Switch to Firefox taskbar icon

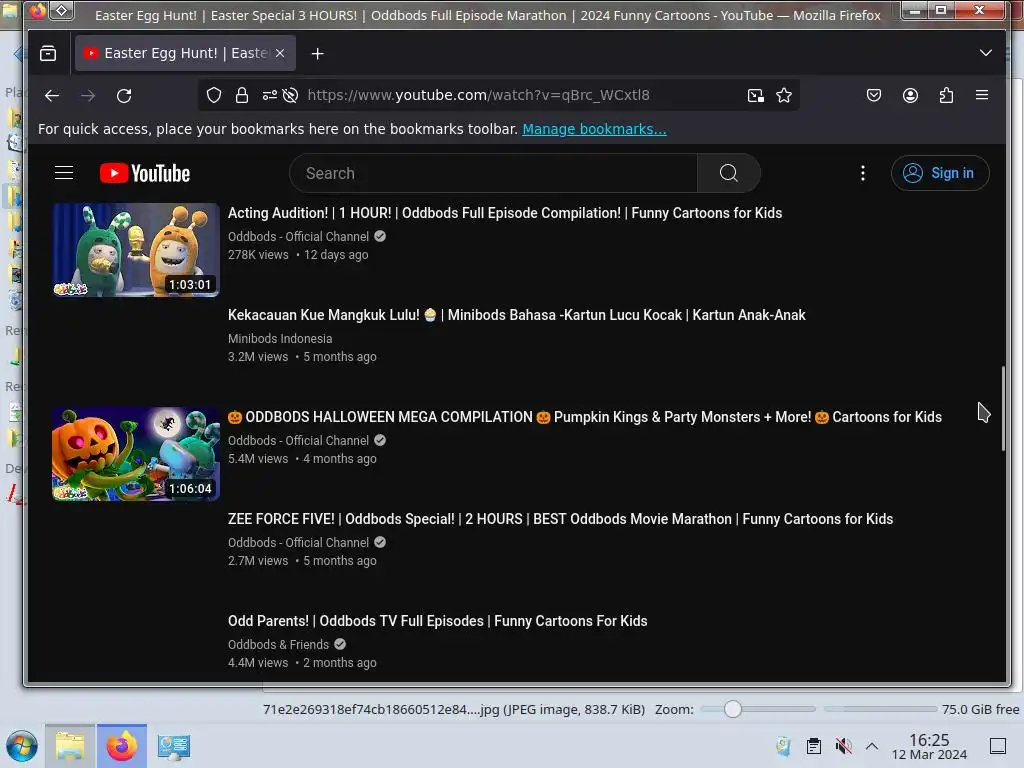click(x=122, y=746)
